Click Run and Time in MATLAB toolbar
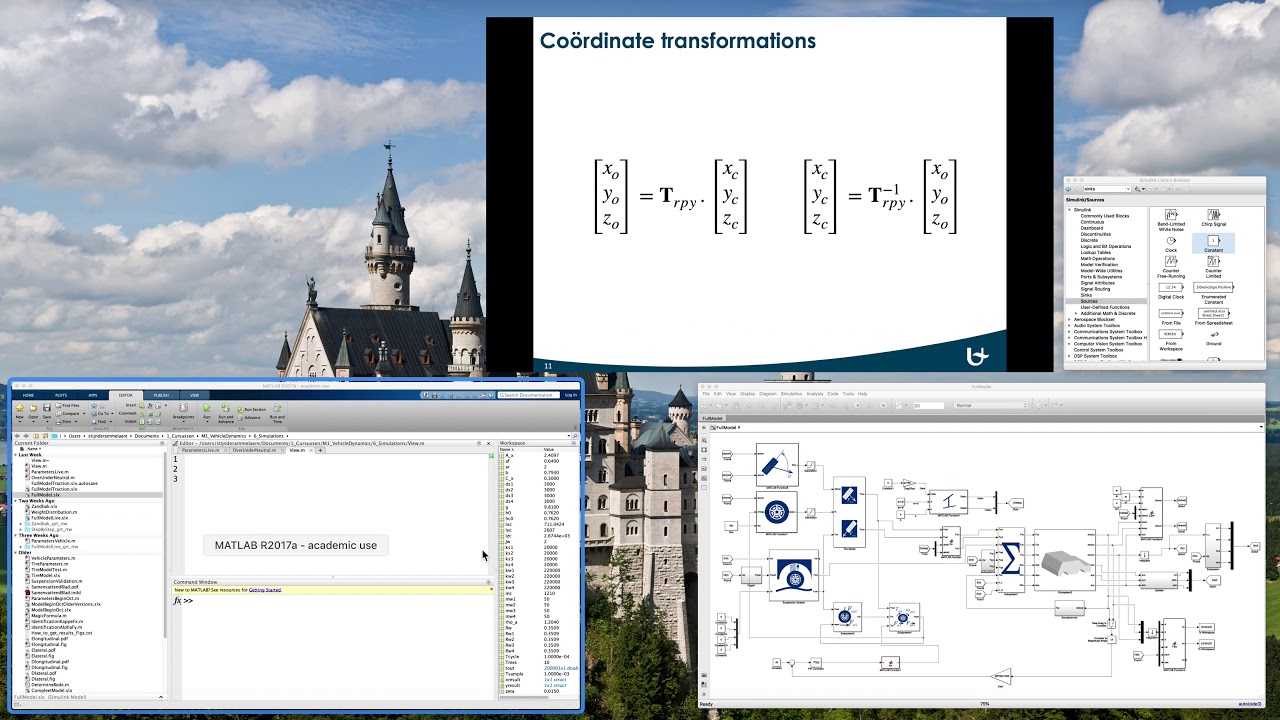1280x720 pixels. (277, 413)
